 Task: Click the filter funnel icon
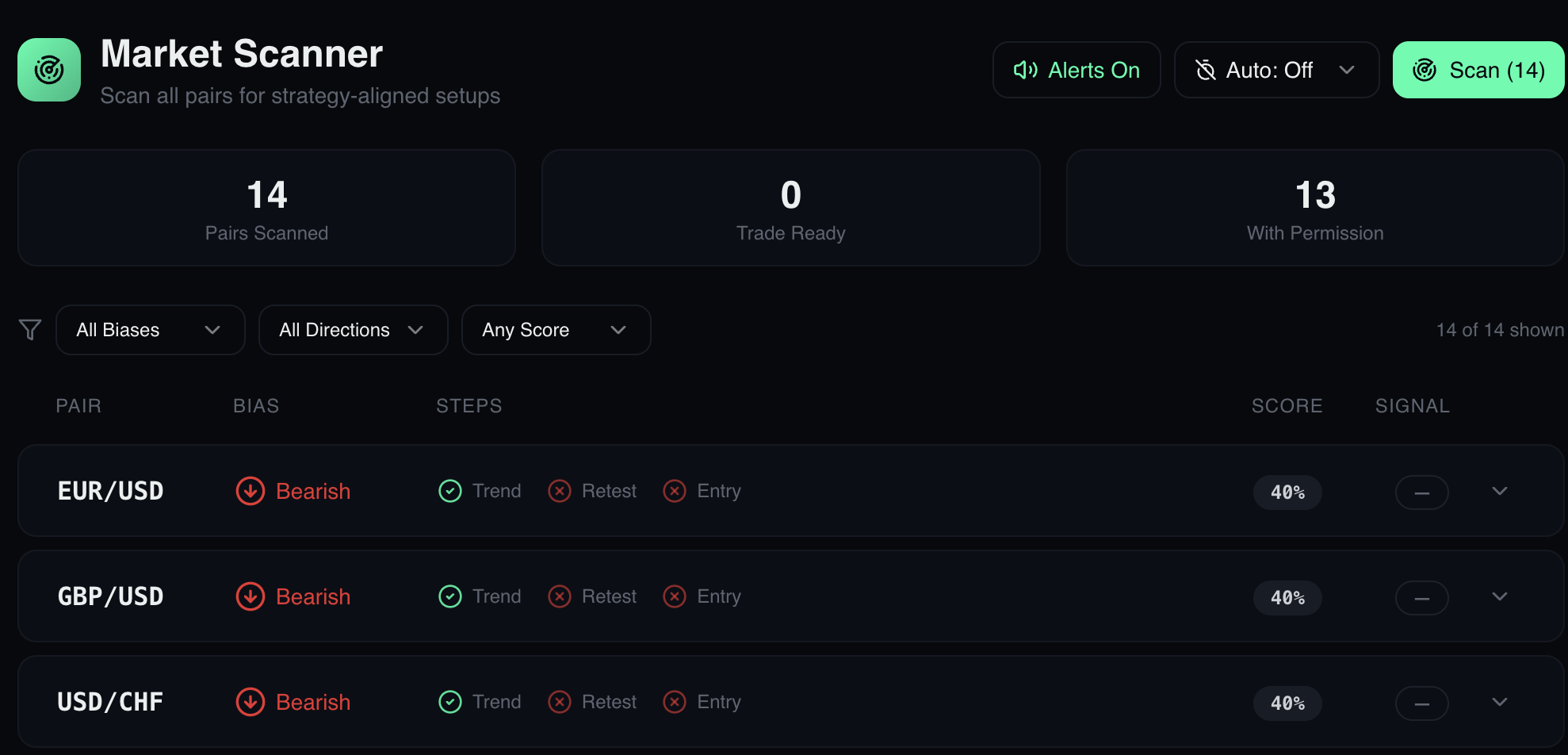30,330
